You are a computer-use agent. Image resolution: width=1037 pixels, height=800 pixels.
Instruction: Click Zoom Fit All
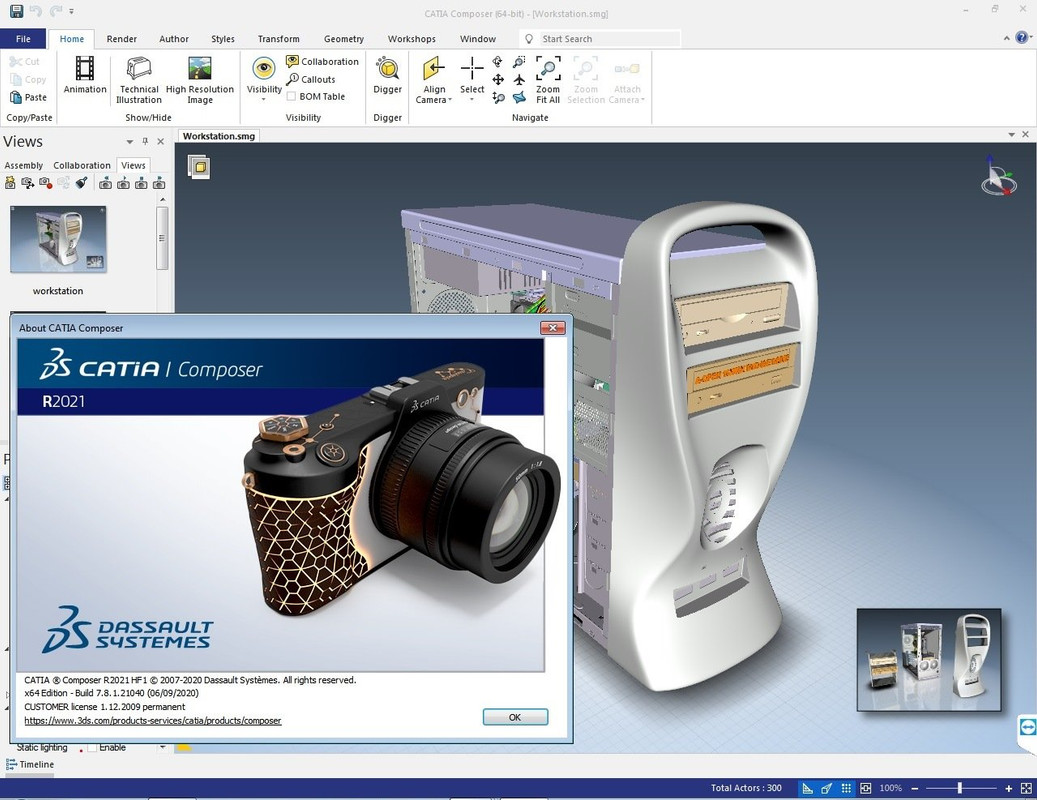pos(548,80)
